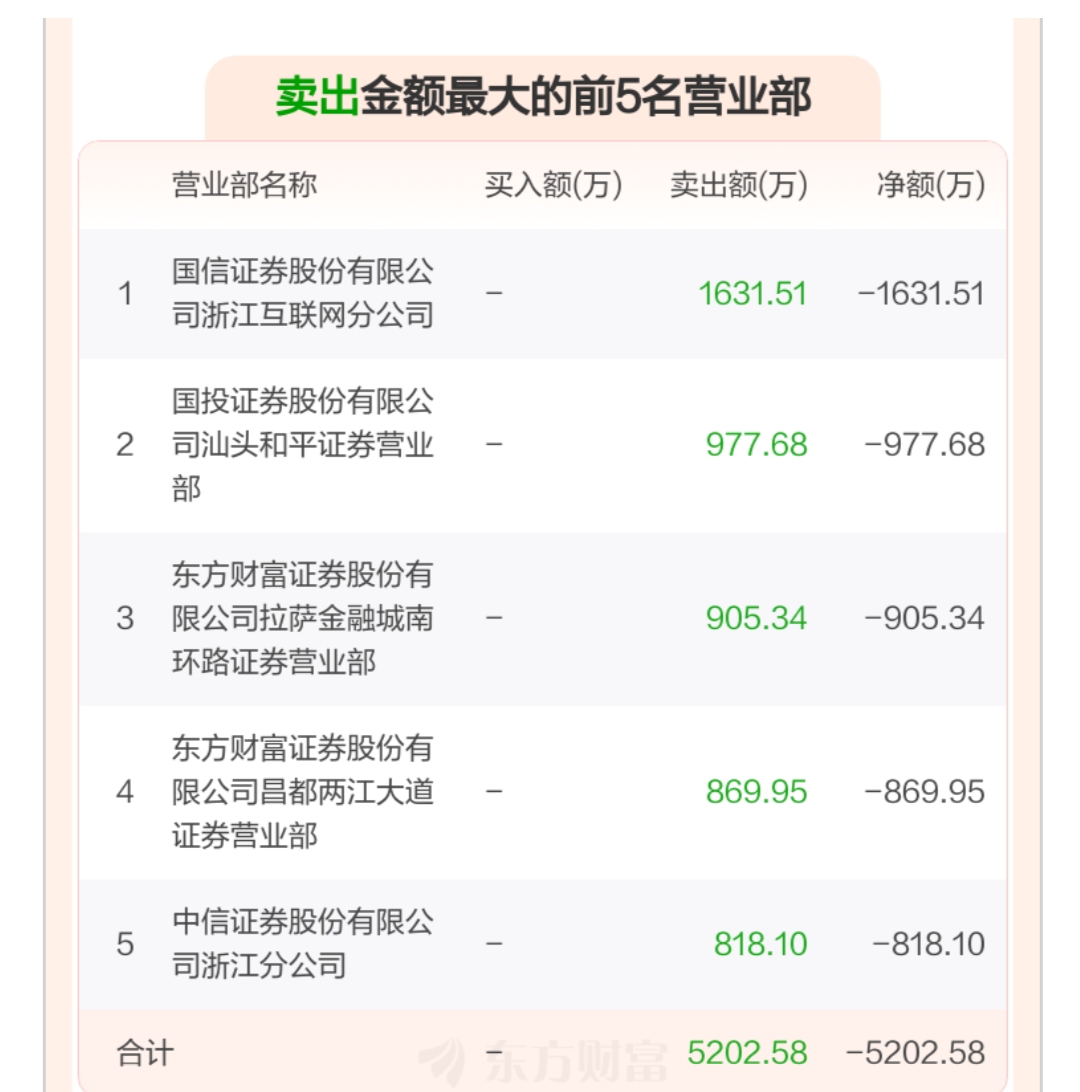Click sell amount 977.68 in green
The height and width of the screenshot is (1092, 1080).
(x=756, y=445)
